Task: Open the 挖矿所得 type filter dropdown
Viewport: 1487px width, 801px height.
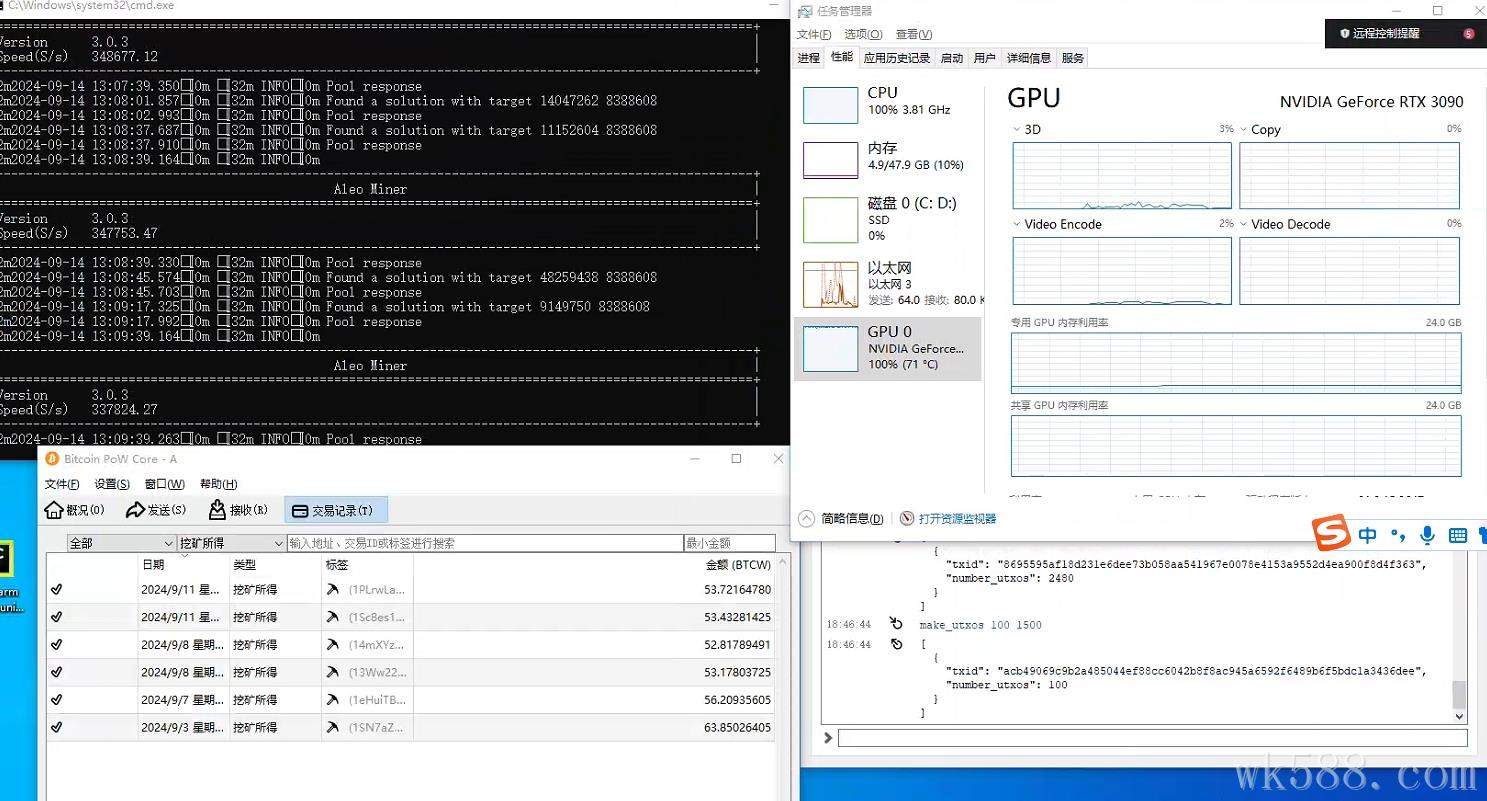Action: pos(232,543)
